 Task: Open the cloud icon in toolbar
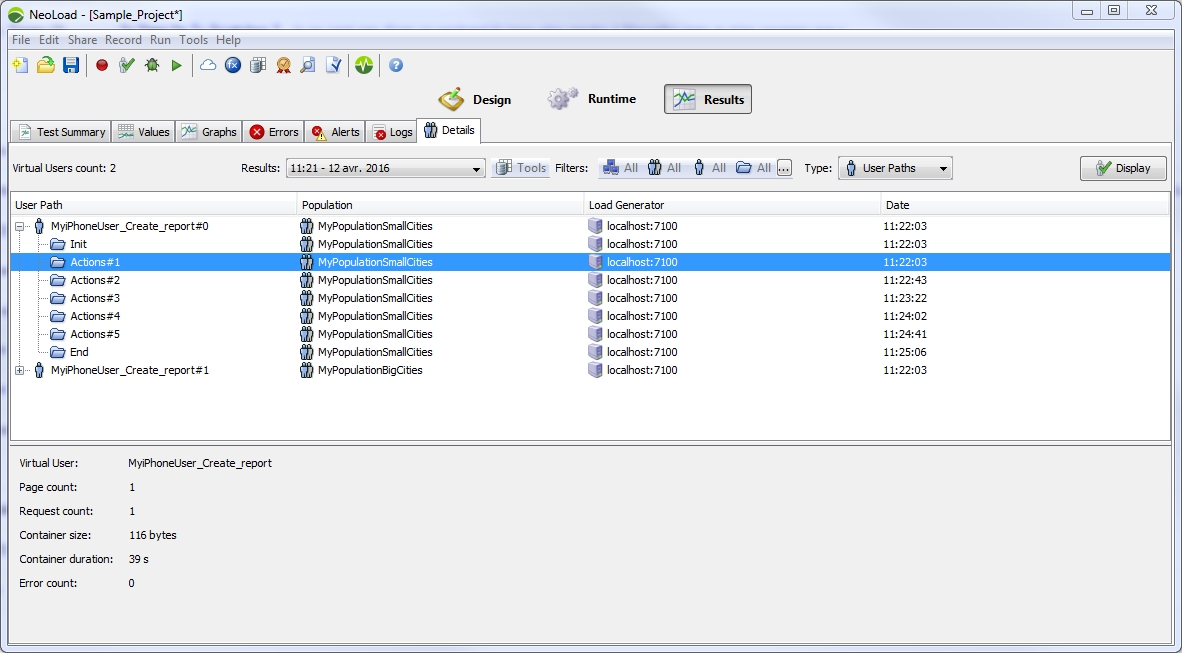(x=208, y=65)
